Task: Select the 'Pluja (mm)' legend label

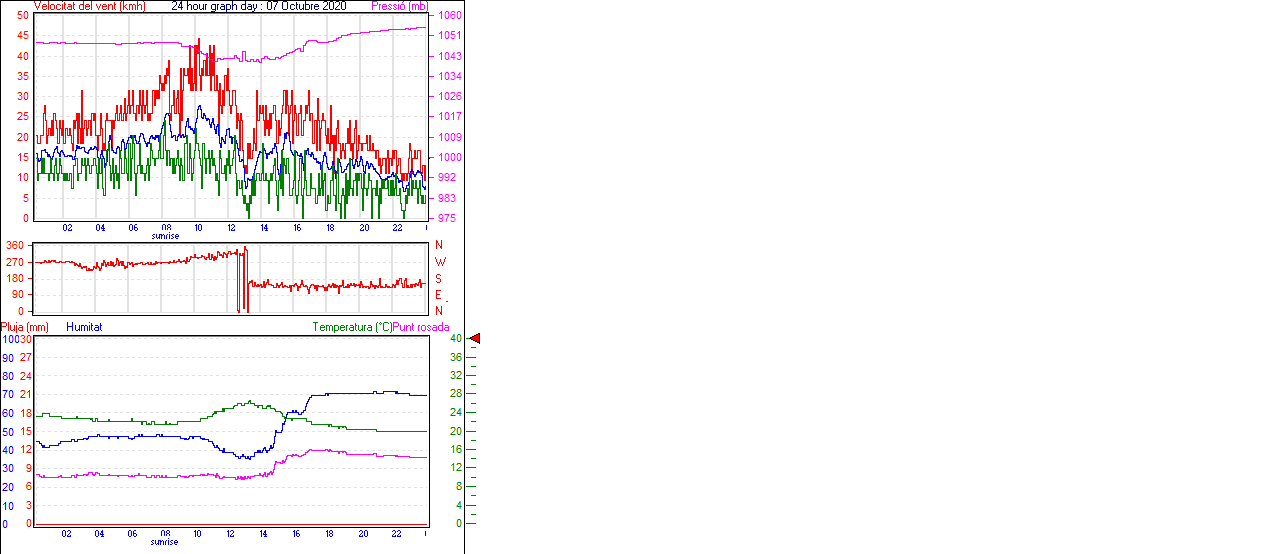Action: [x=25, y=327]
